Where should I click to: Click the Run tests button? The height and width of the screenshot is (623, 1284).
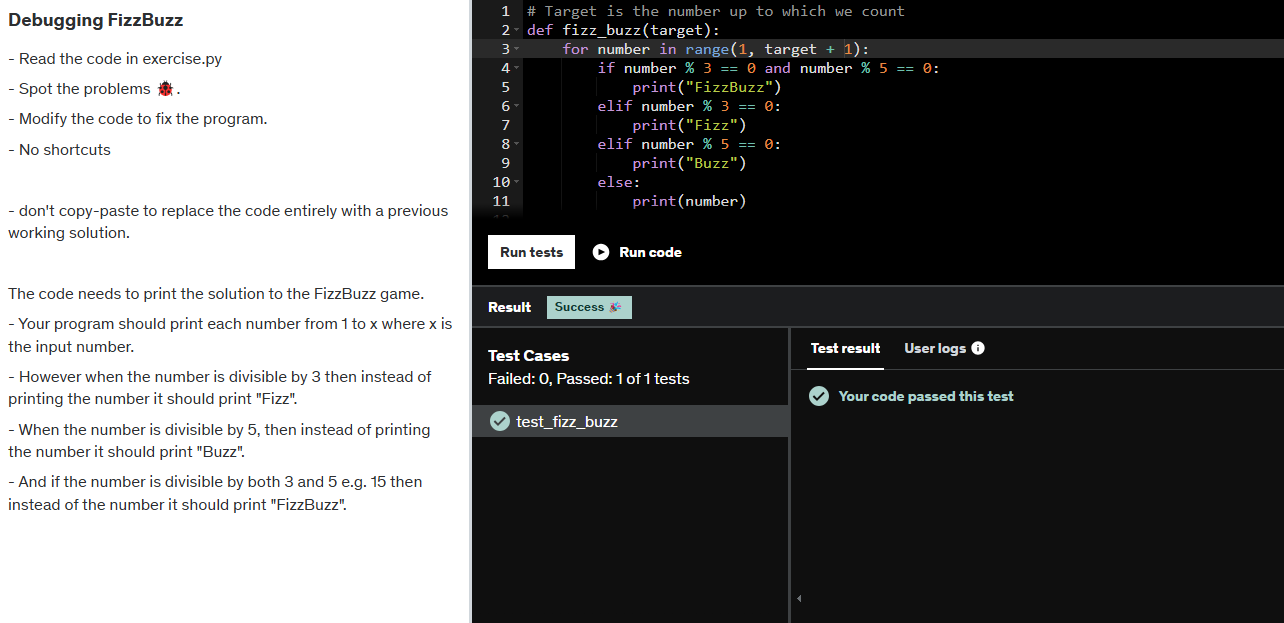531,252
